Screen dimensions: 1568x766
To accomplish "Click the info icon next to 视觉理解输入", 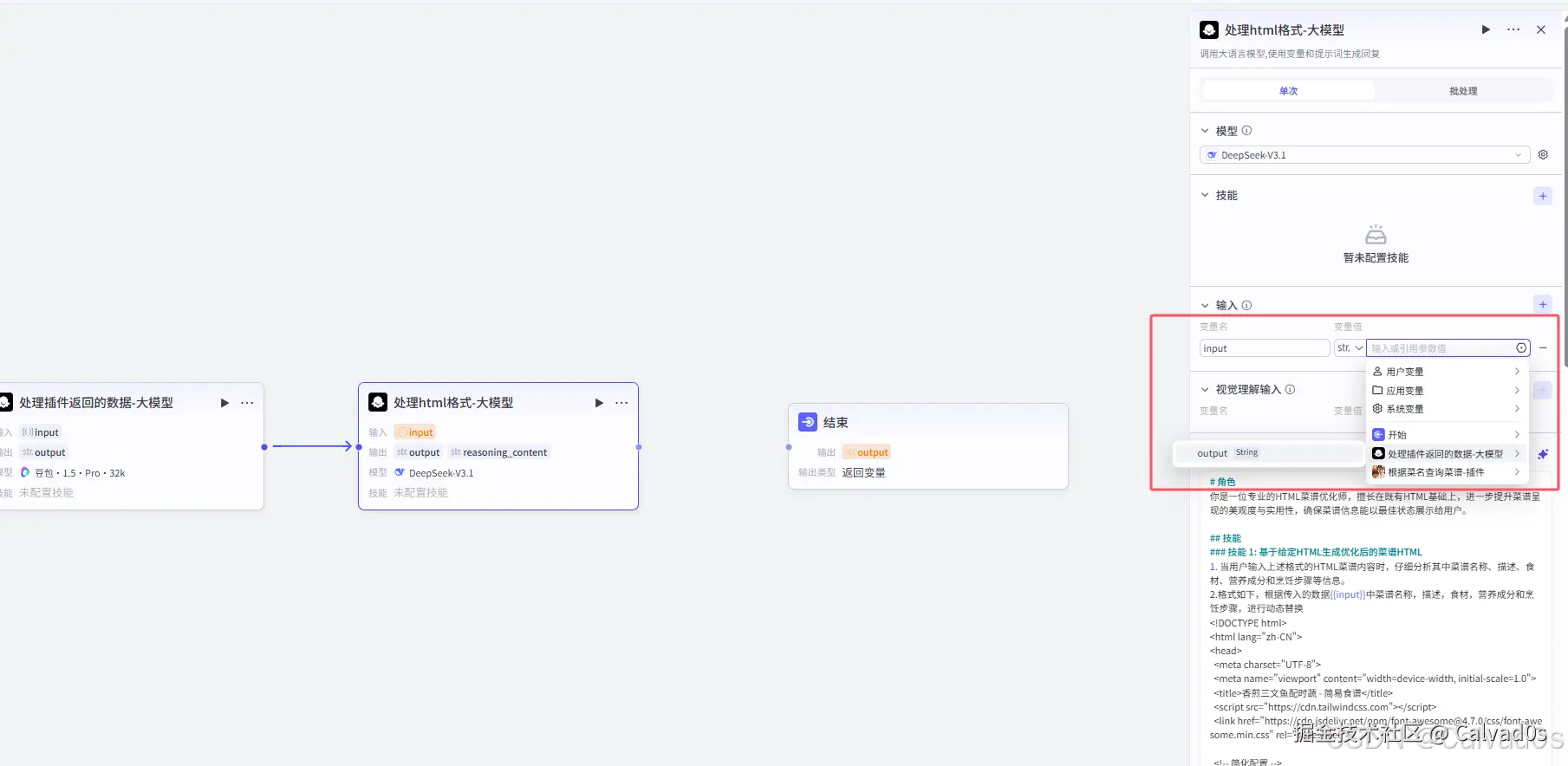I will [x=1290, y=390].
